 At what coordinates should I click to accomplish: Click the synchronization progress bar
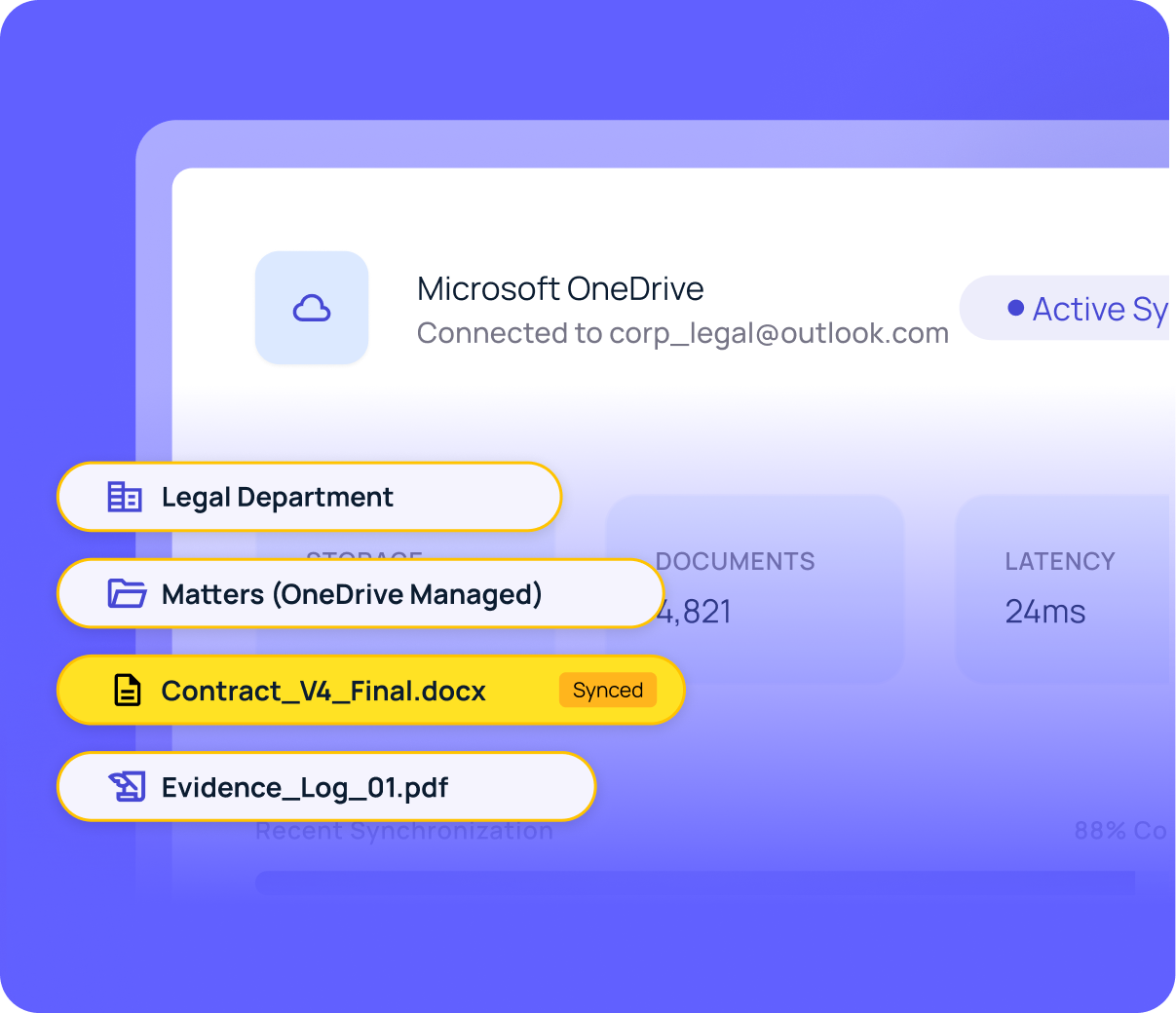pos(696,882)
